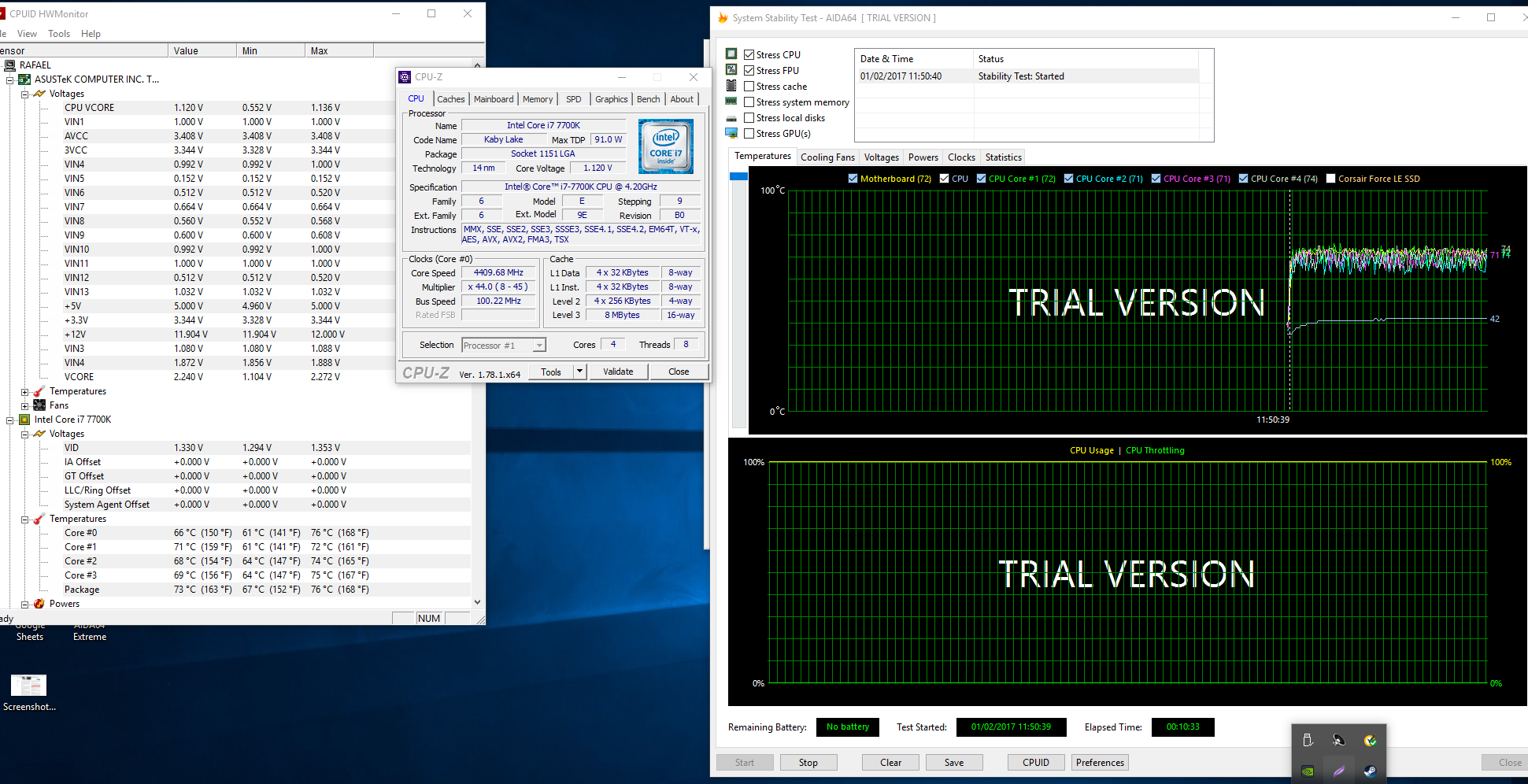1528x784 pixels.
Task: Click the CPU chip icon beside Stress CPU
Action: click(731, 54)
